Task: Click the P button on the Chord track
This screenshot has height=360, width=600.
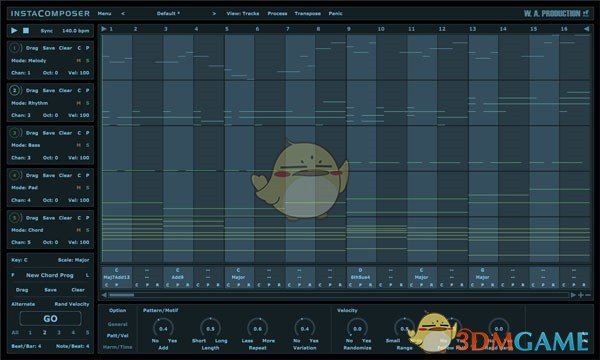Action: tap(88, 218)
